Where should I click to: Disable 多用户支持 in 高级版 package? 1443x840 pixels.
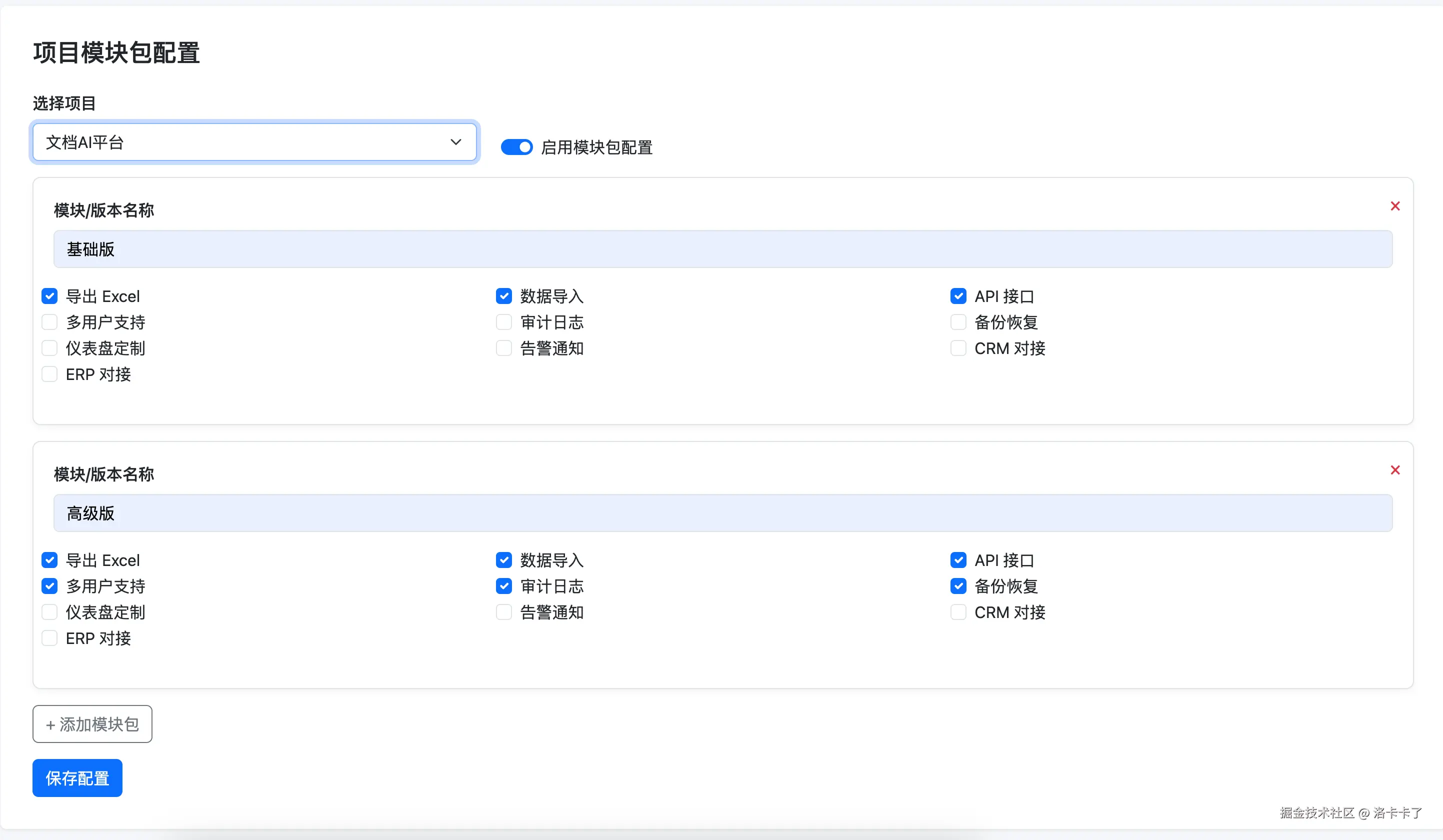click(50, 586)
